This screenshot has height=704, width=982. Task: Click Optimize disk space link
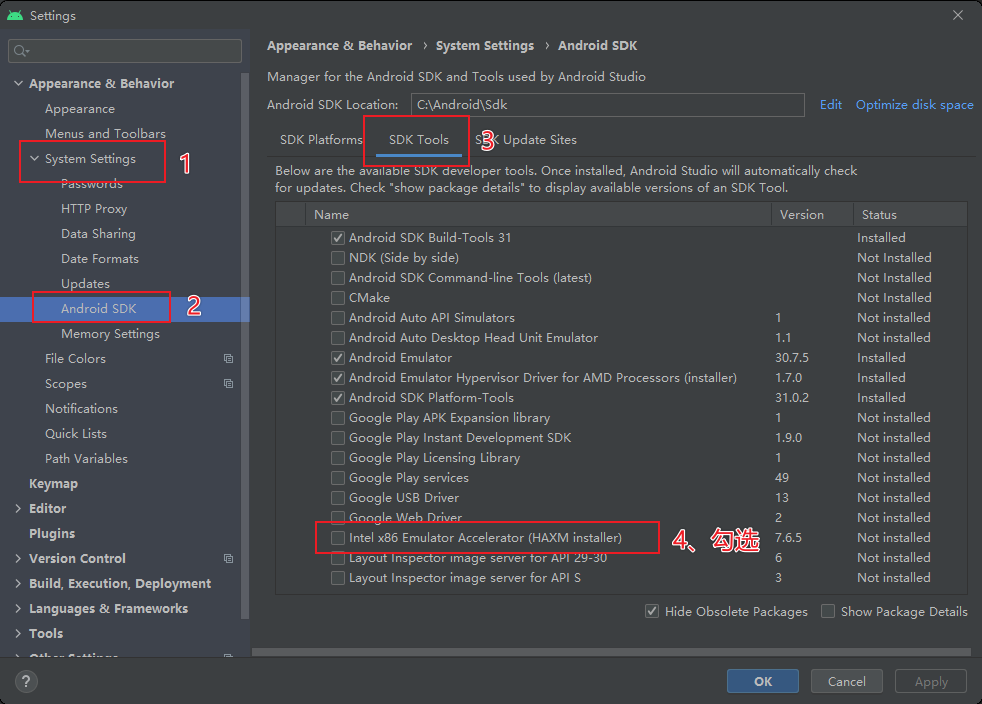pyautogui.click(x=914, y=105)
